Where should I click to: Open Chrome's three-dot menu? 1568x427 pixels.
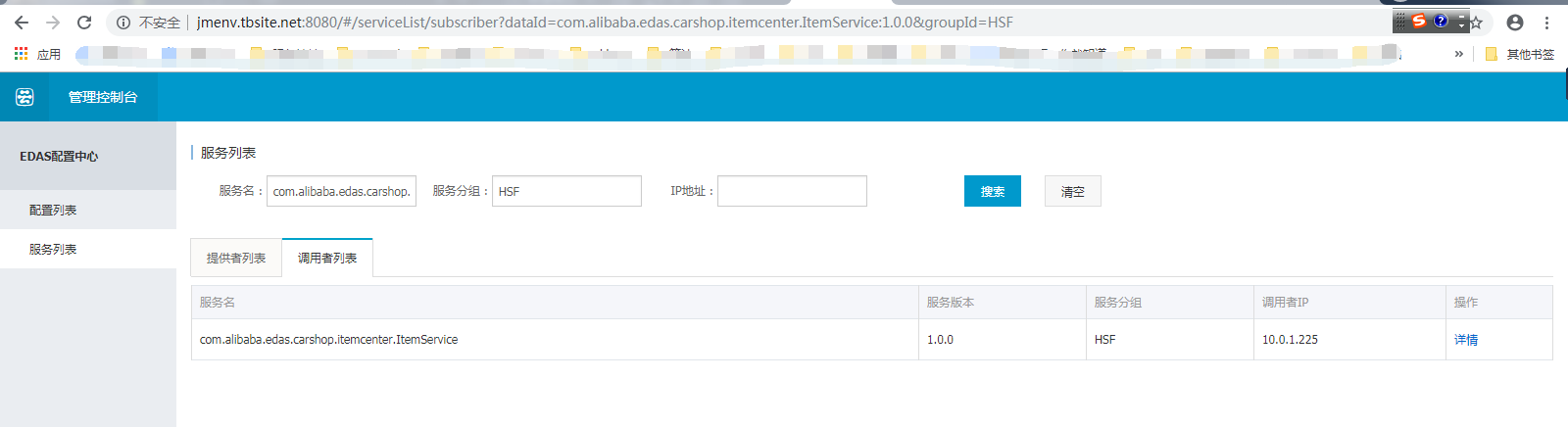pyautogui.click(x=1547, y=23)
